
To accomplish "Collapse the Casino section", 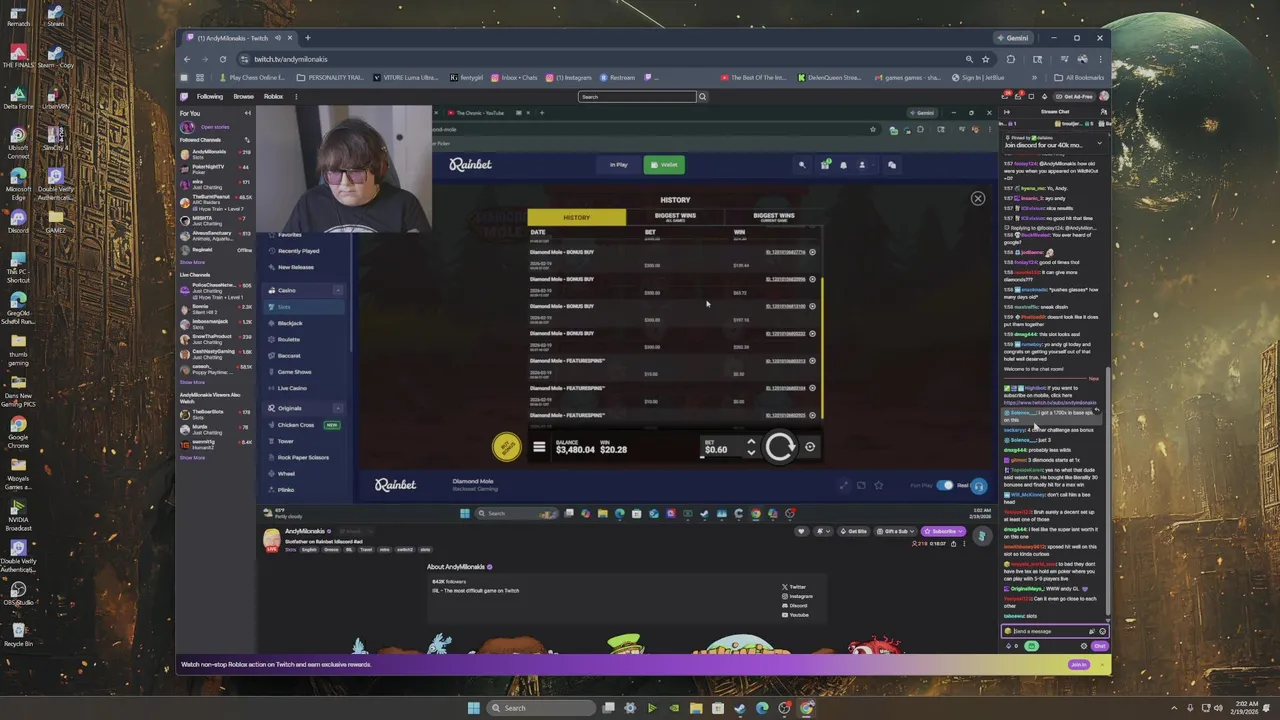I will [x=338, y=290].
